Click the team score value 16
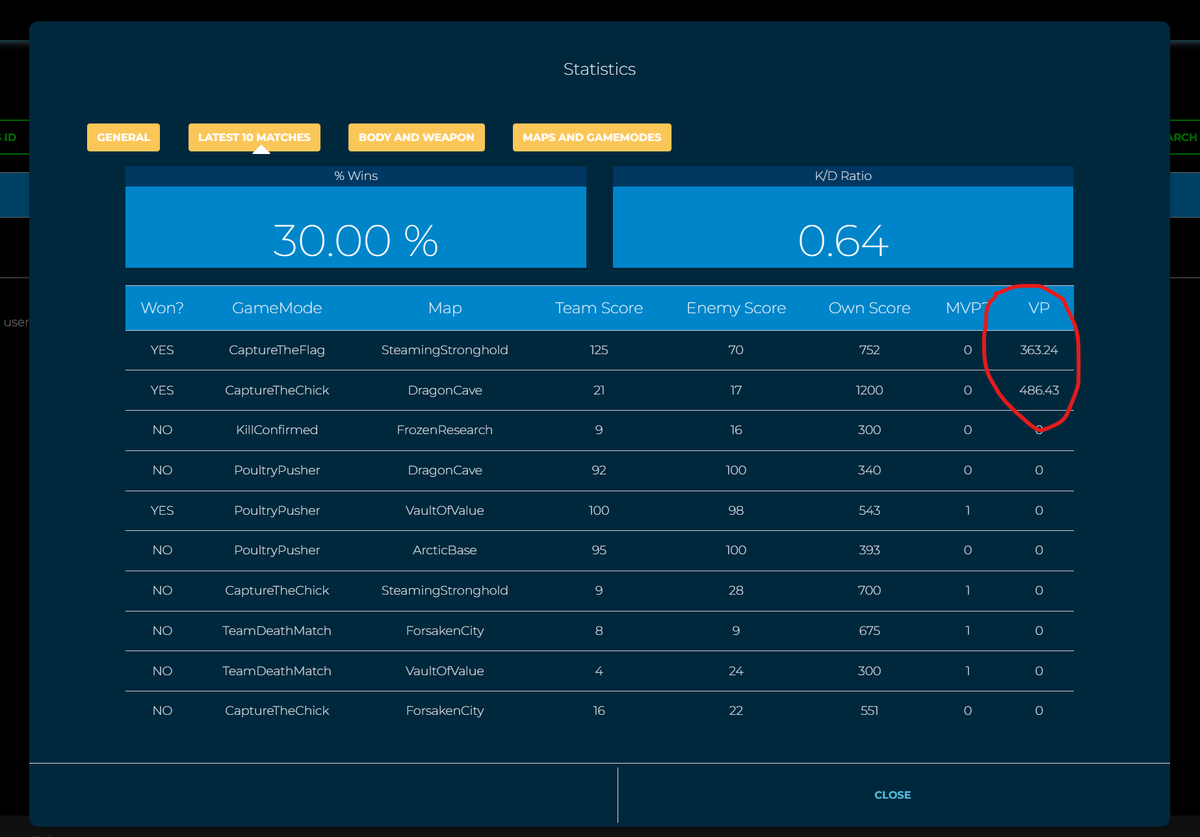The height and width of the screenshot is (837, 1200). [x=599, y=710]
